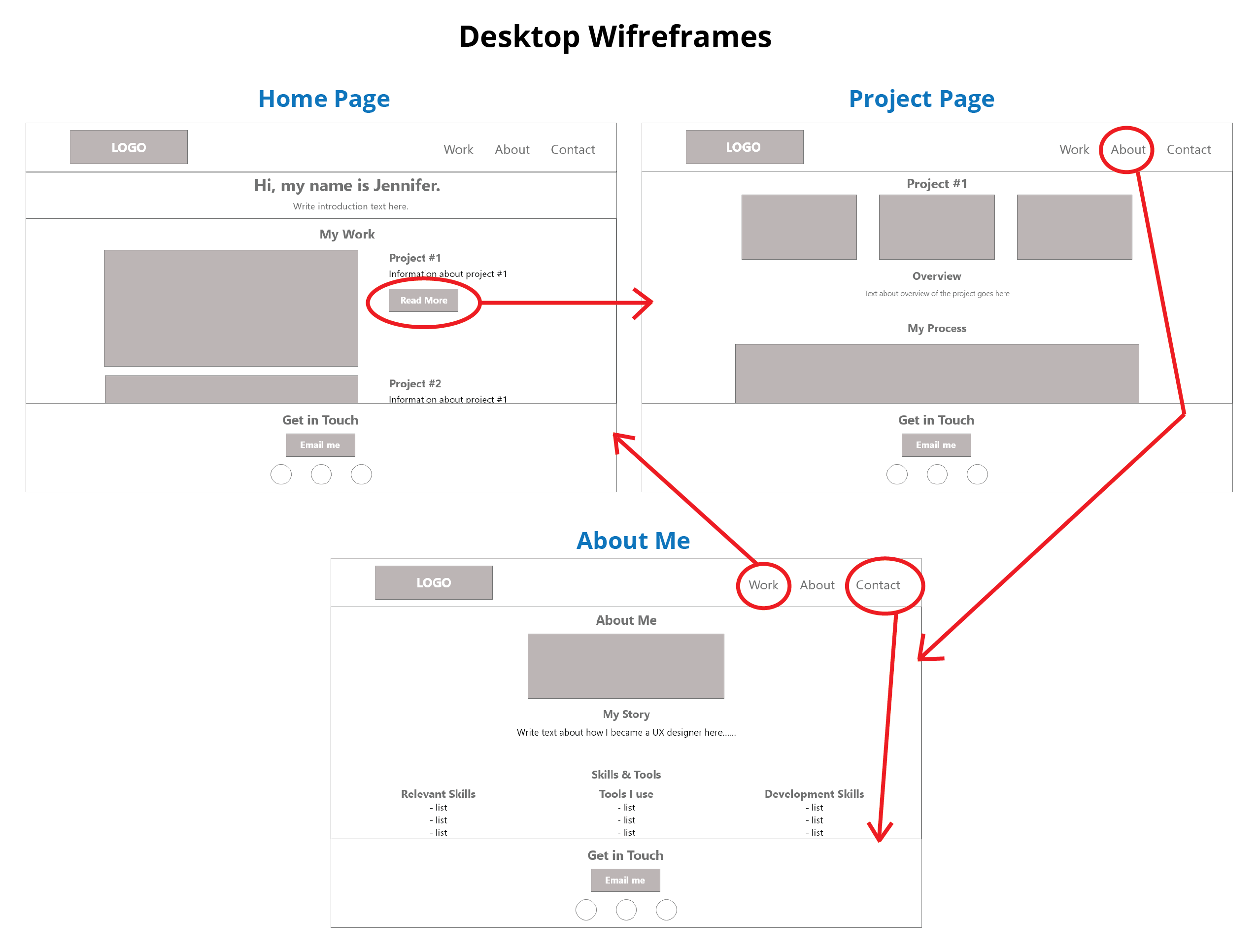The image size is (1259, 952).
Task: Click 'Information about project #1' under Project #1
Action: (x=448, y=273)
